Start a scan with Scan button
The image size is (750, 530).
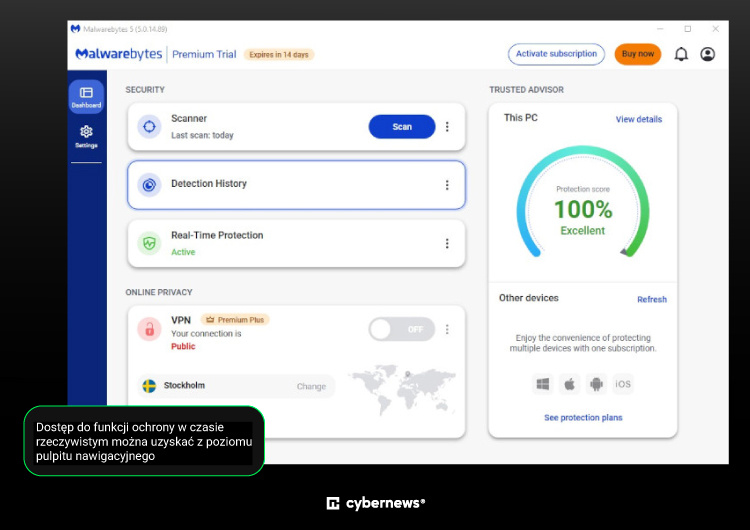(402, 127)
